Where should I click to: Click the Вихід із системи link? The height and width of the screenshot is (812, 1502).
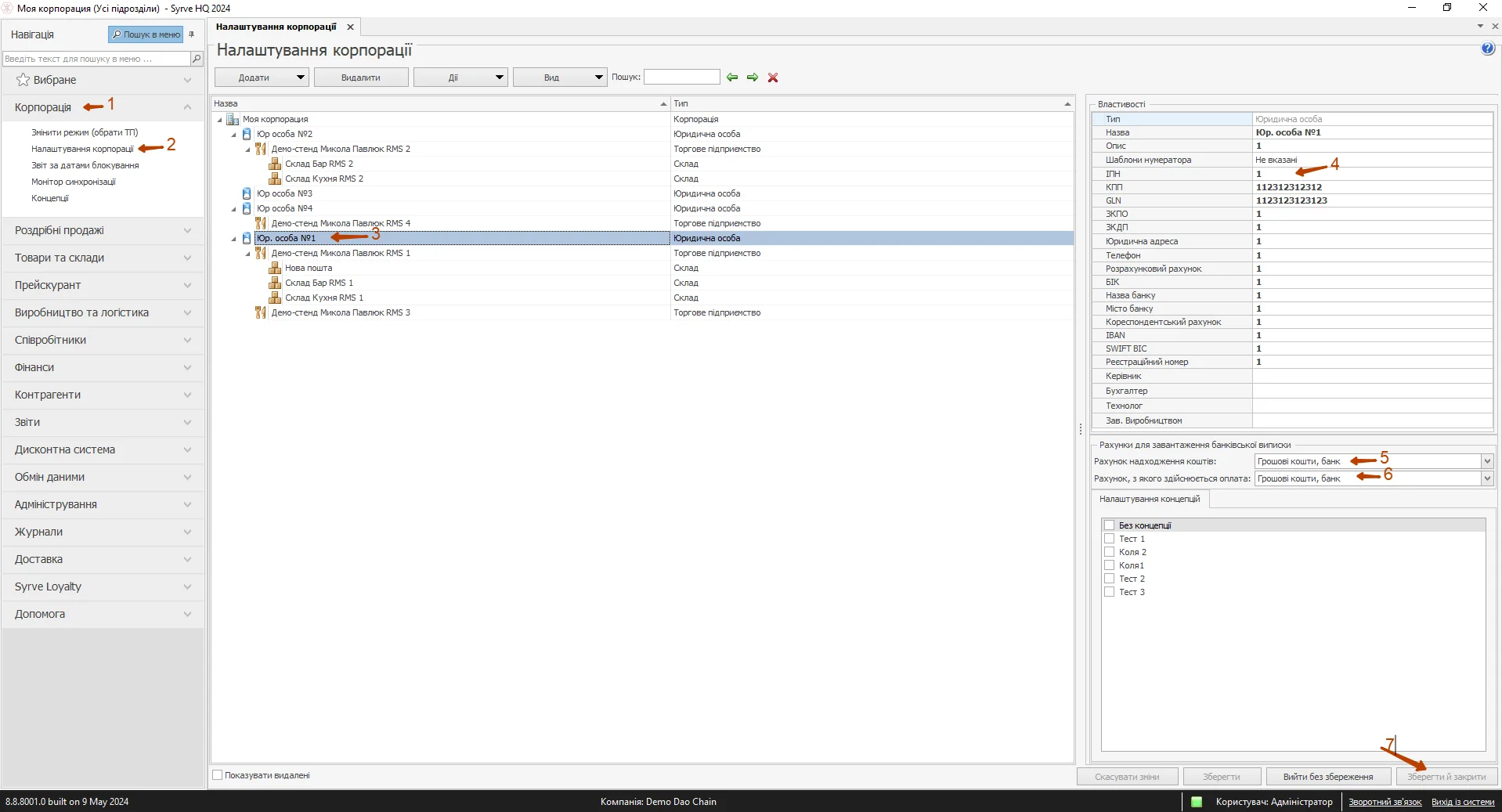(x=1462, y=802)
